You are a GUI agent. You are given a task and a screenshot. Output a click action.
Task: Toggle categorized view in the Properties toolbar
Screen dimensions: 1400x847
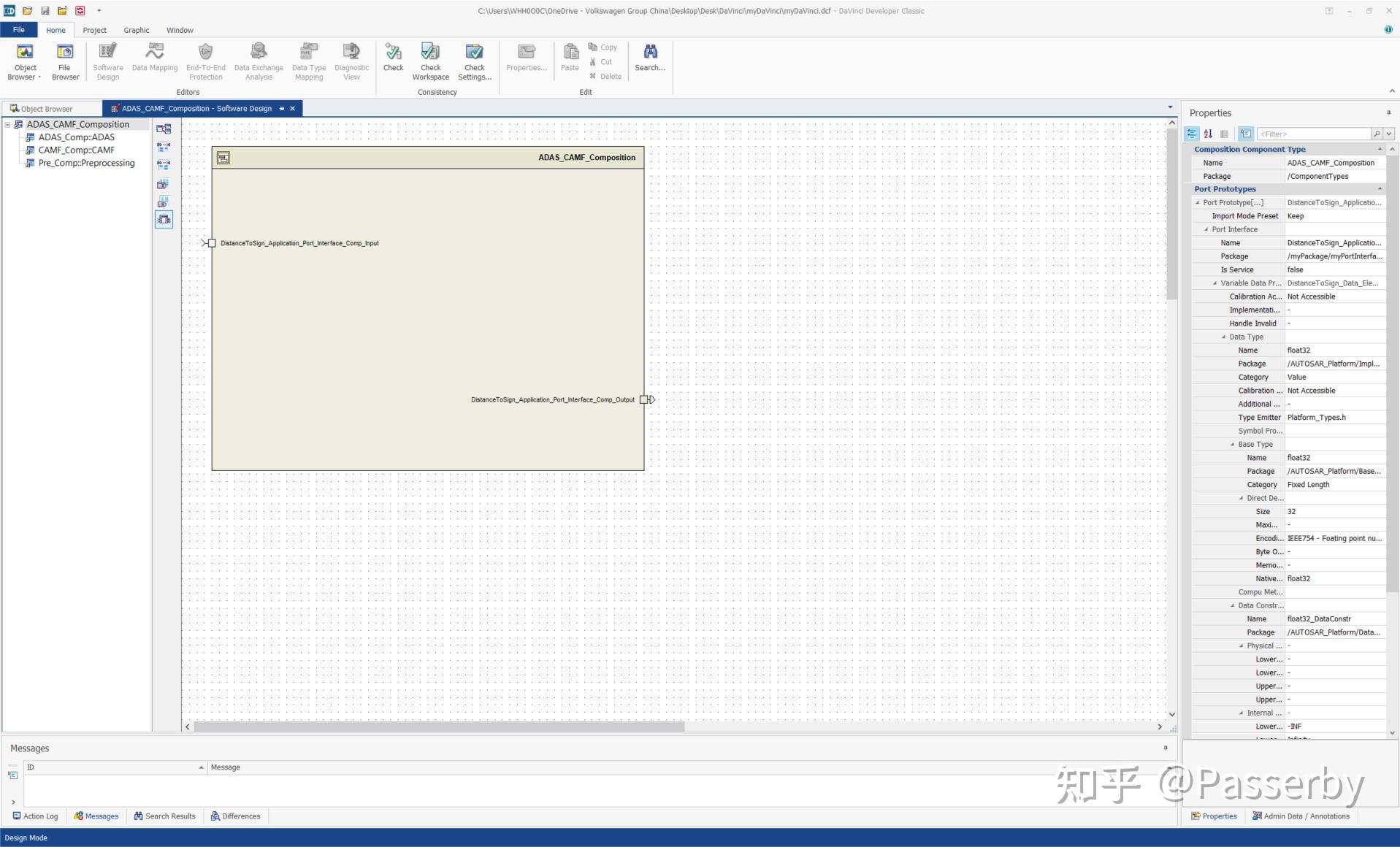(x=1192, y=134)
